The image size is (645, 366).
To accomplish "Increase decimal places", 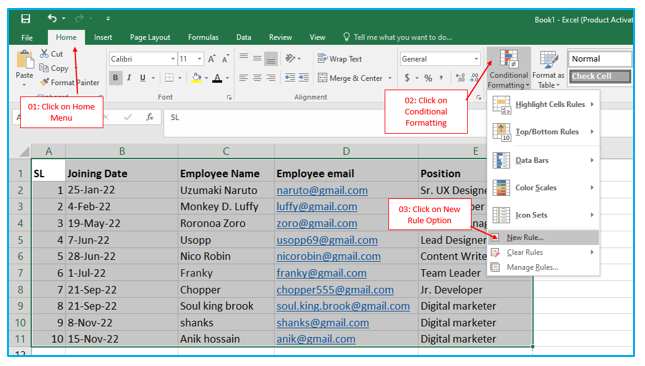I will (460, 78).
